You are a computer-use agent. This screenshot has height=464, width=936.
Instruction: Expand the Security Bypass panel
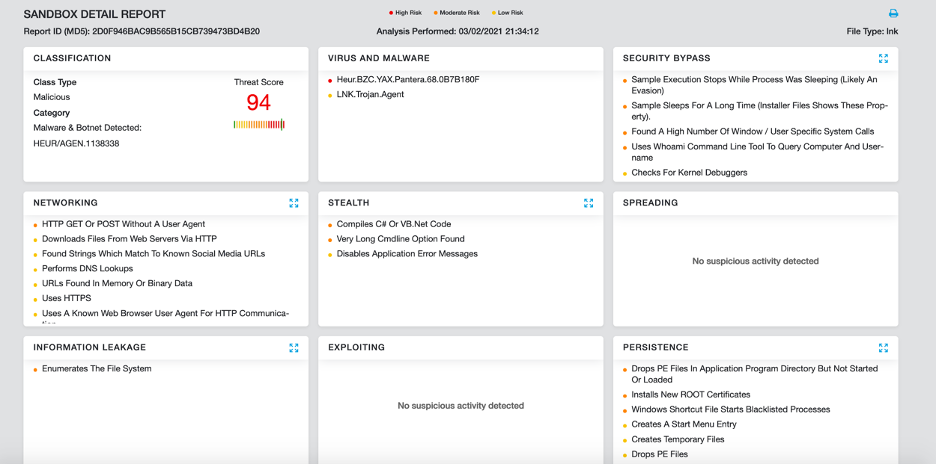(883, 59)
